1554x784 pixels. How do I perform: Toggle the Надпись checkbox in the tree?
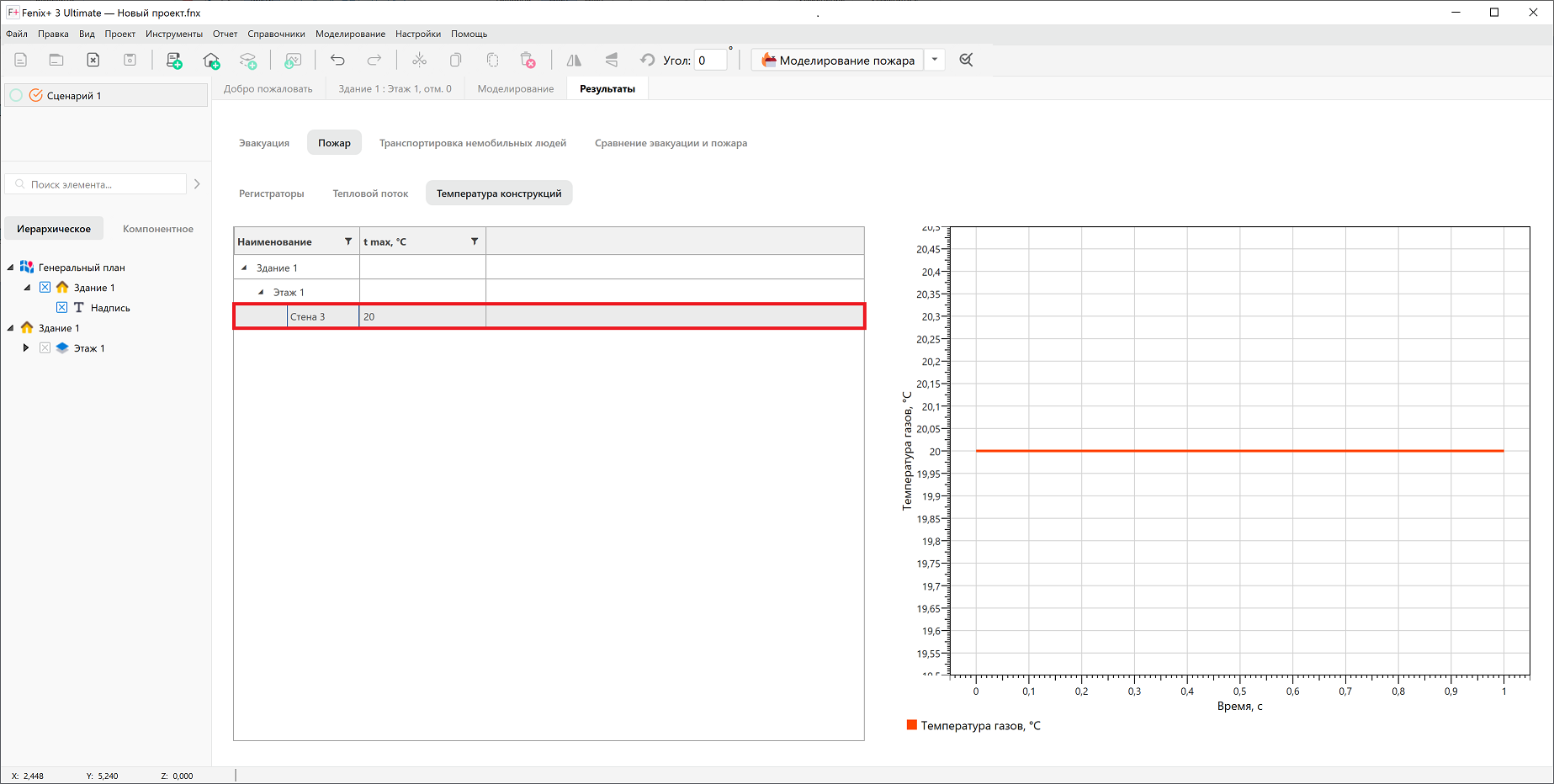pos(61,308)
